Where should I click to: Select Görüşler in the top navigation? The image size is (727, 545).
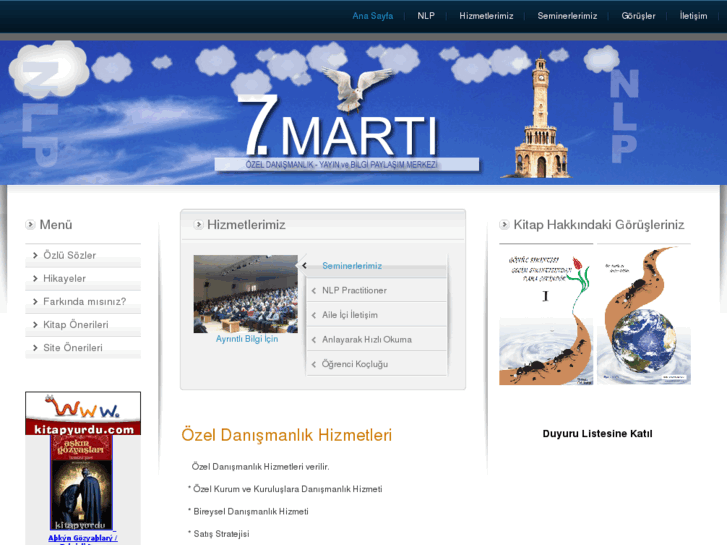point(638,16)
